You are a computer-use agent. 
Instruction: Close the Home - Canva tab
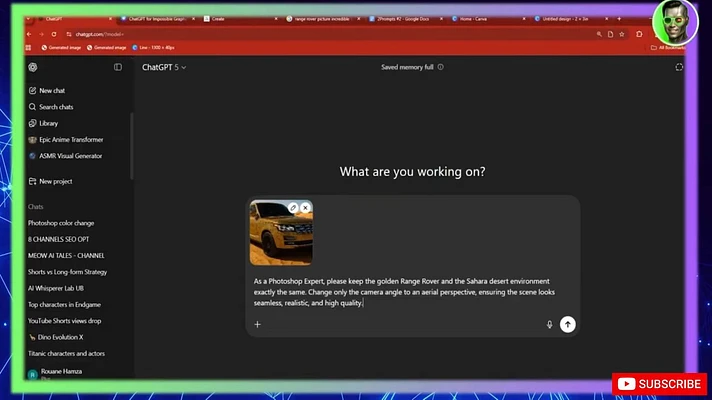click(x=524, y=19)
